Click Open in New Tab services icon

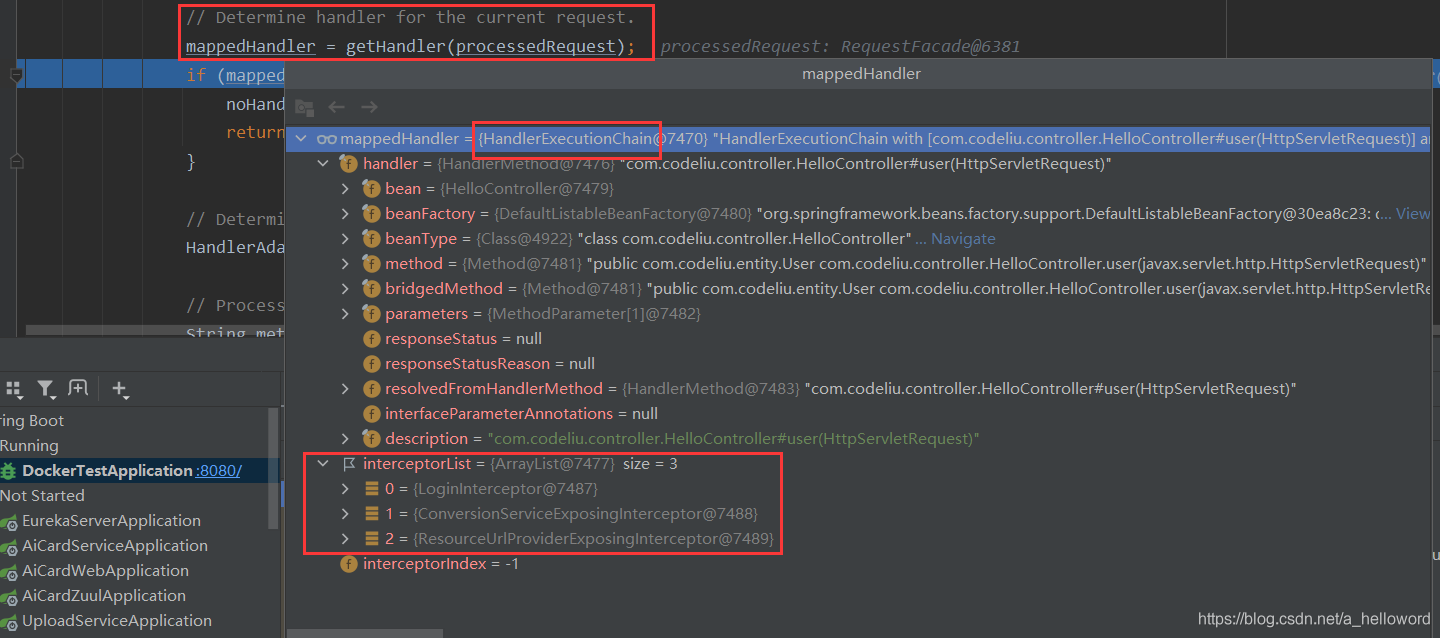78,389
